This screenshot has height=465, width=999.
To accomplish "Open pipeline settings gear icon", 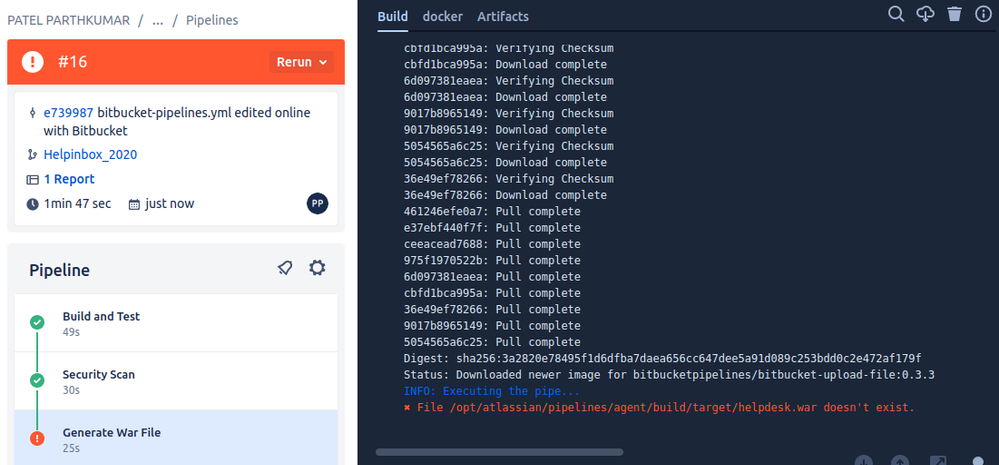I will (x=317, y=268).
